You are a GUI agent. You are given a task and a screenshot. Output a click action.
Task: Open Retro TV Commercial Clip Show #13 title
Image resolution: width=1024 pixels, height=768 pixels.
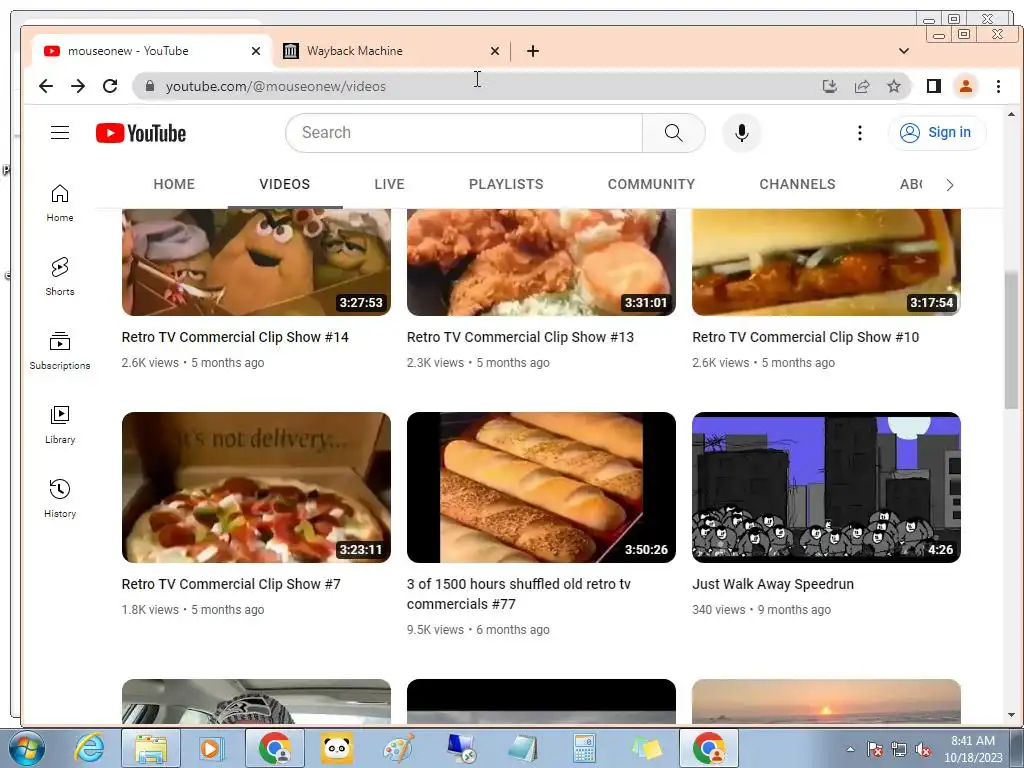click(x=520, y=337)
